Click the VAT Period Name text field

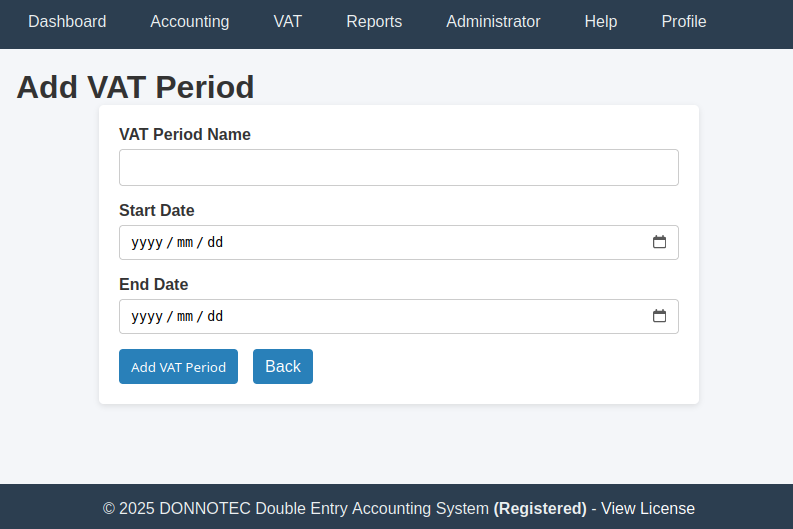(x=399, y=167)
